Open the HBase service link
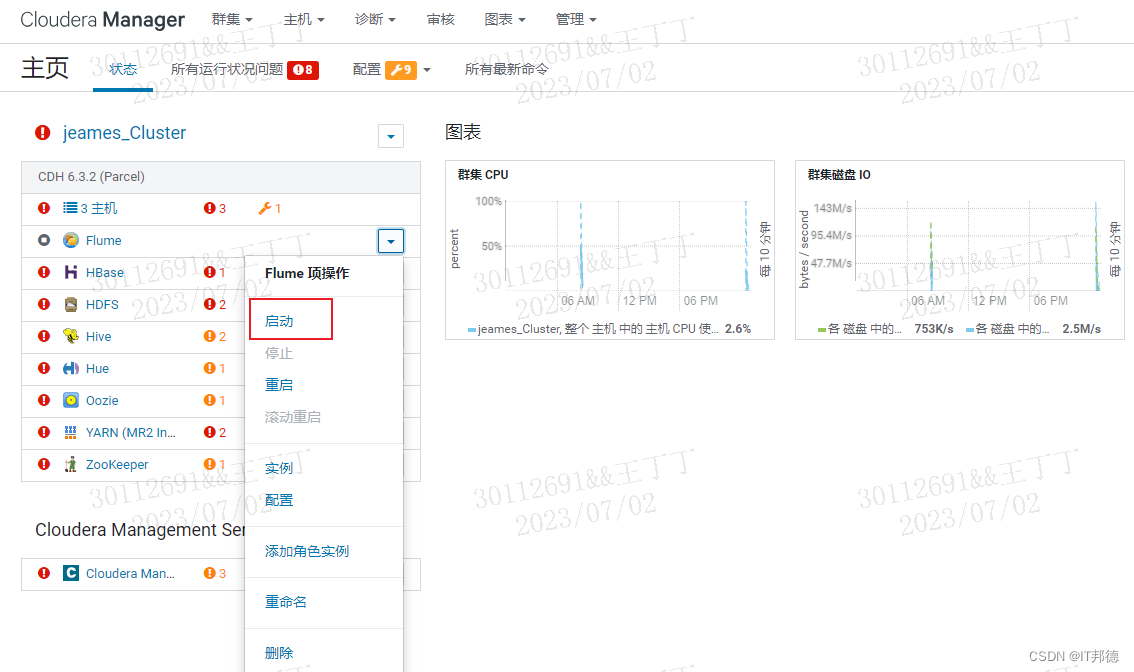1134x672 pixels. tap(104, 273)
